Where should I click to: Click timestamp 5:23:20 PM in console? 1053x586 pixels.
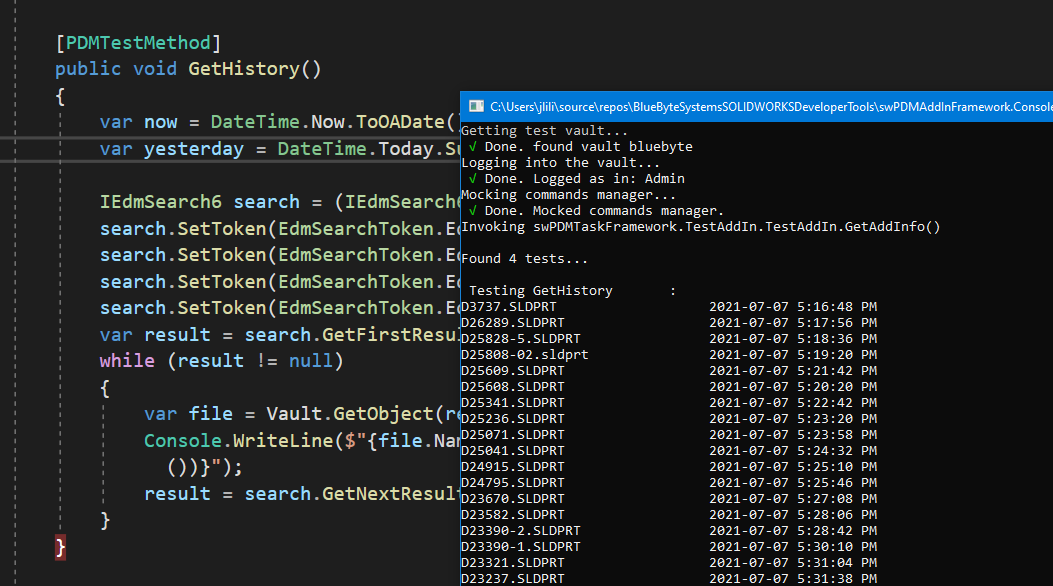click(837, 420)
